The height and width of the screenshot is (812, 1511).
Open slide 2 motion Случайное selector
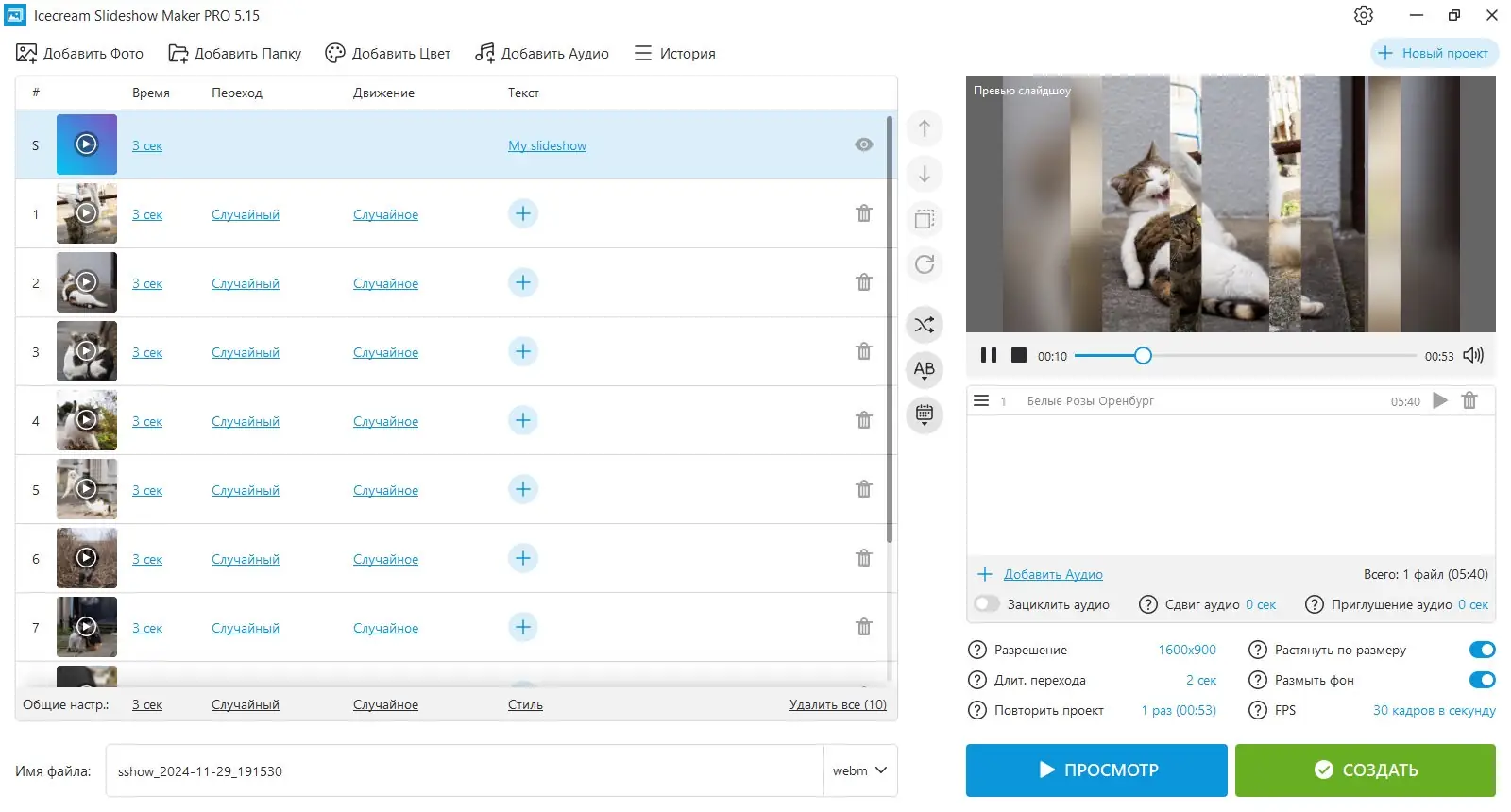click(385, 284)
